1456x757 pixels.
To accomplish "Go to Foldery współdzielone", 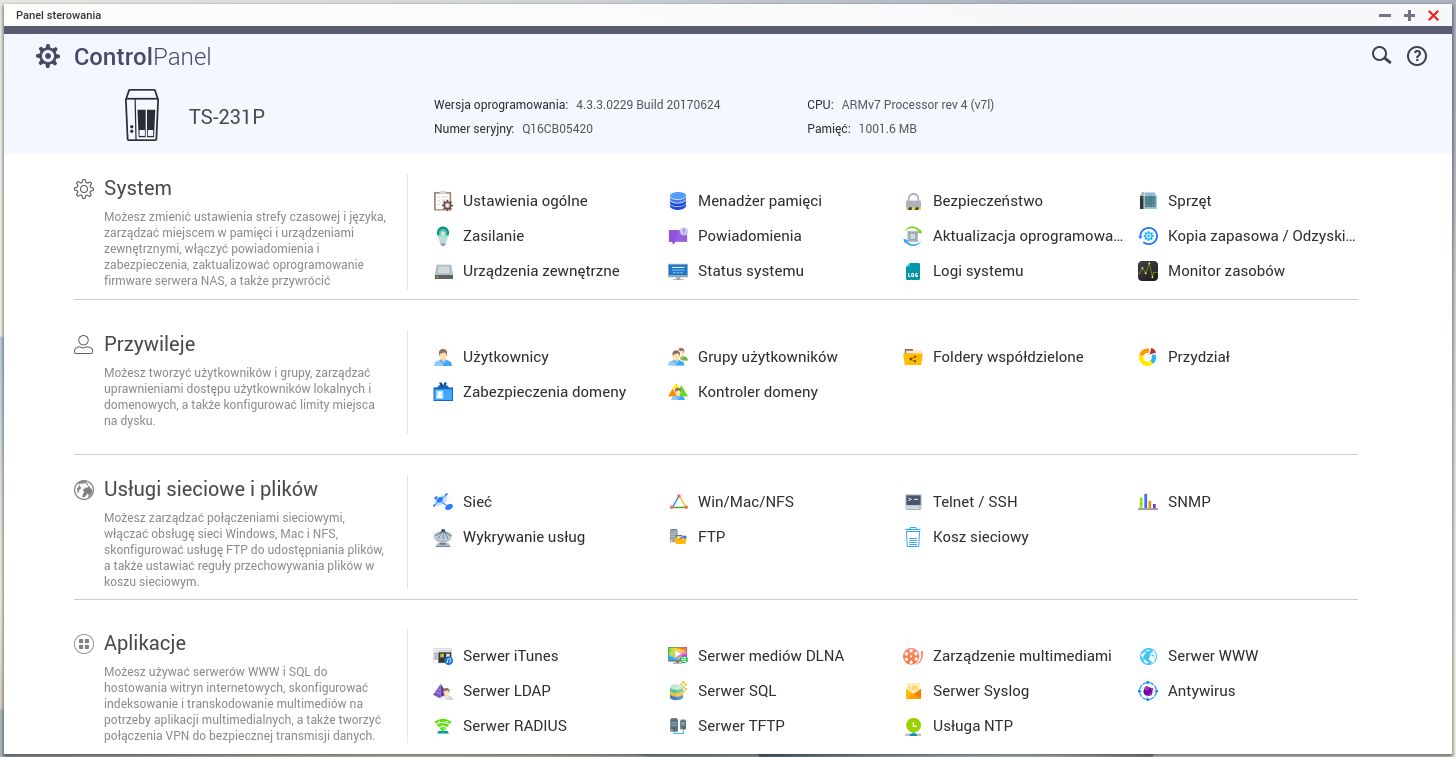I will point(1007,357).
